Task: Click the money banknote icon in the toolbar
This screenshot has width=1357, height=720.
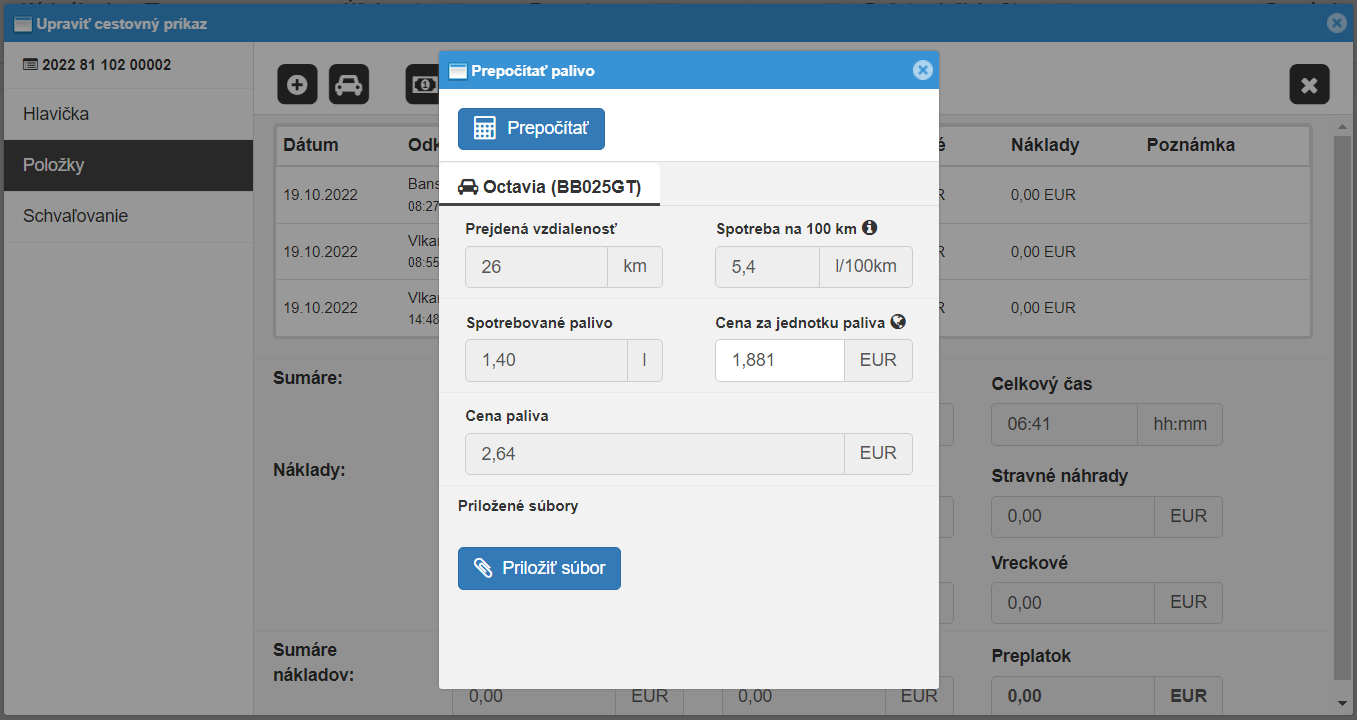Action: pos(423,85)
